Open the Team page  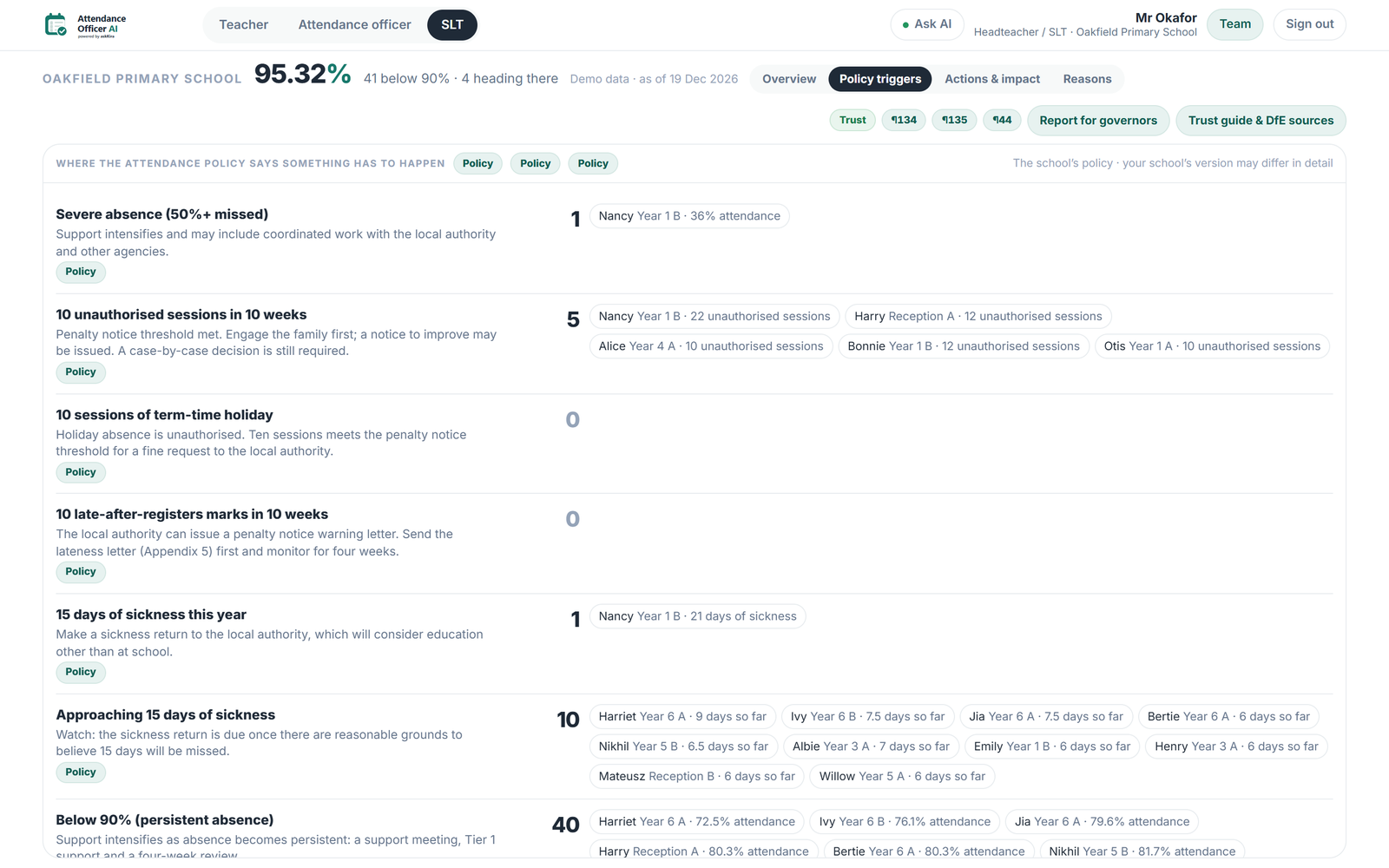coord(1234,24)
